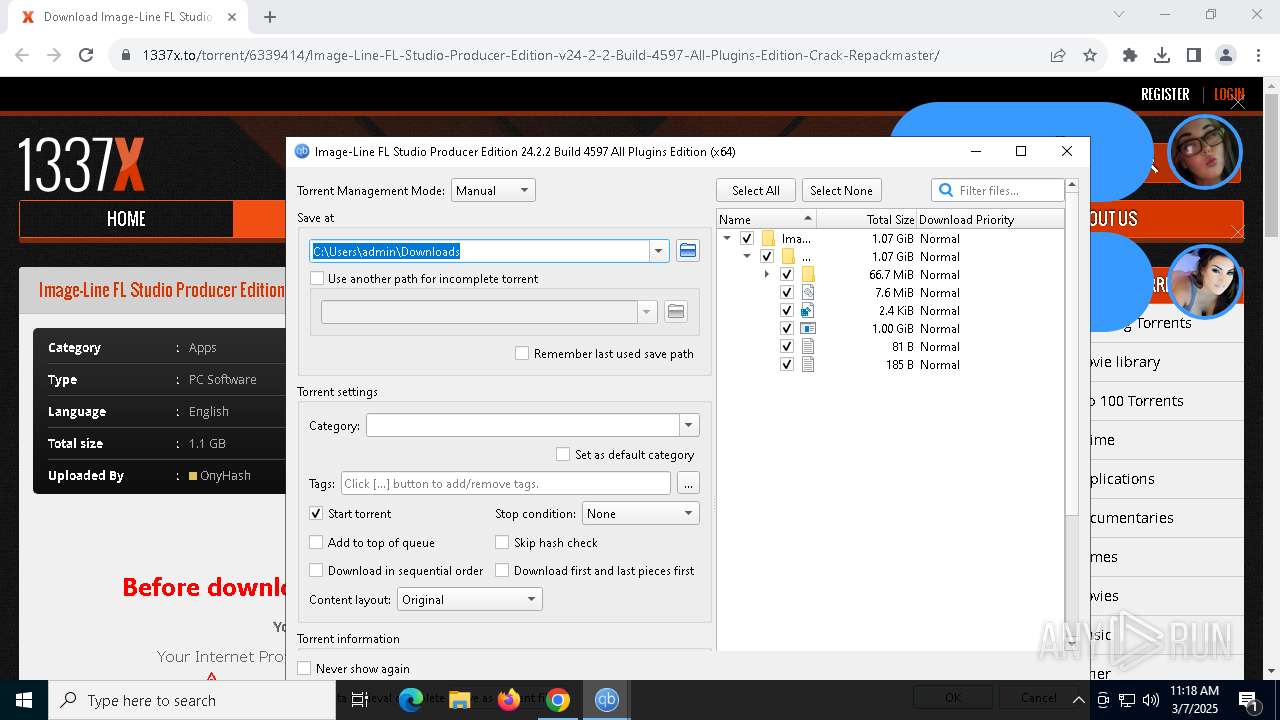Viewport: 1280px width, 720px height.
Task: Collapse the top-level 'Ima...' folder
Action: coord(727,239)
